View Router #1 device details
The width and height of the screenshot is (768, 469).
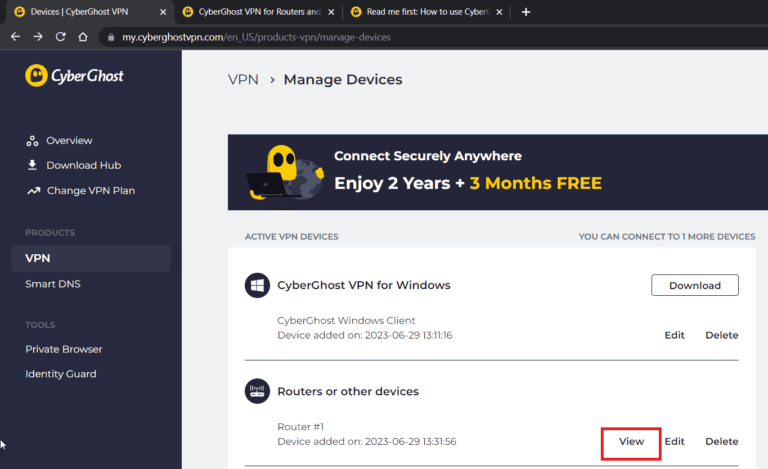pos(631,441)
